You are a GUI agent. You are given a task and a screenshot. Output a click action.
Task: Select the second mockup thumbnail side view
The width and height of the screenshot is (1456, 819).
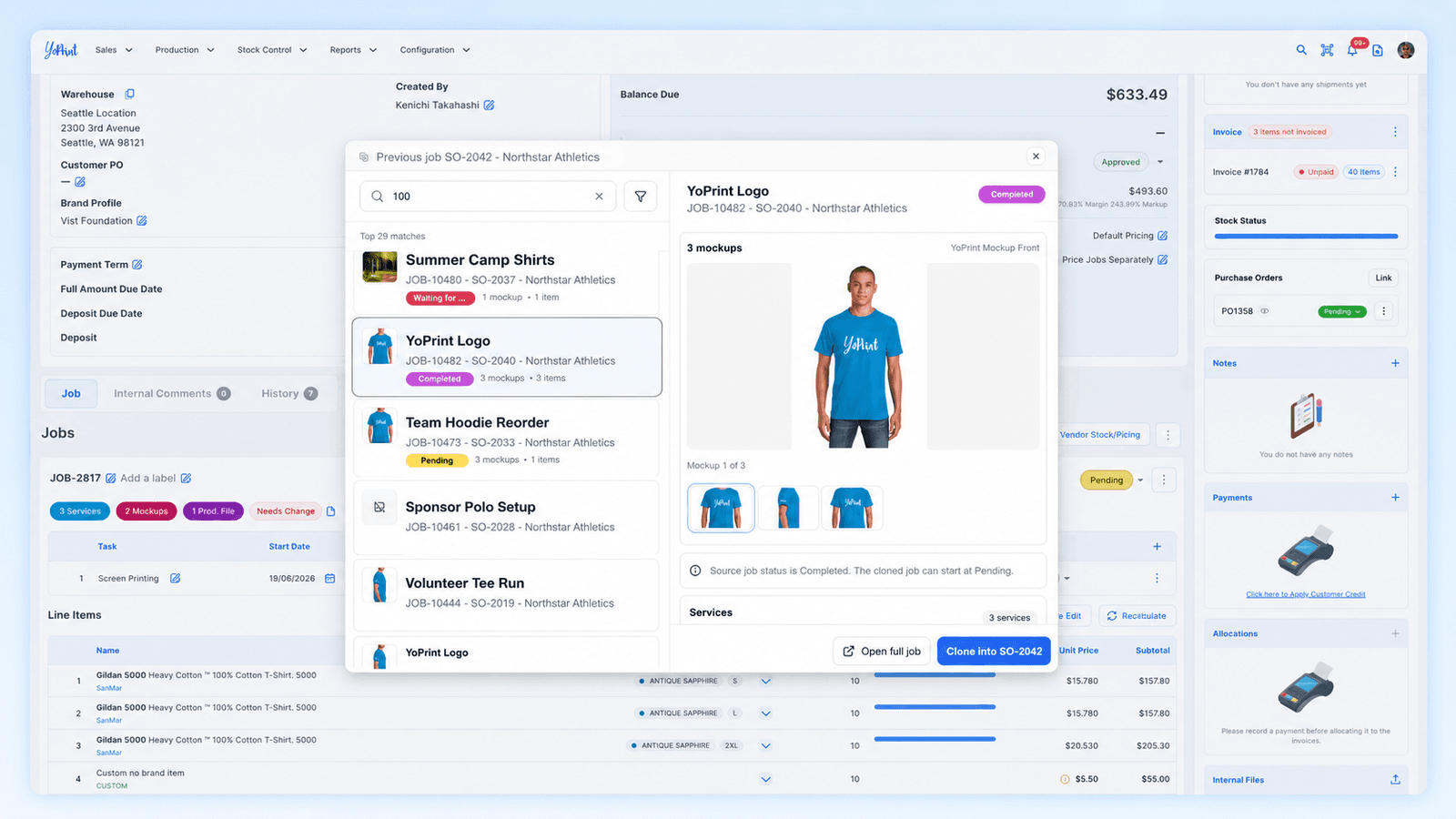787,508
